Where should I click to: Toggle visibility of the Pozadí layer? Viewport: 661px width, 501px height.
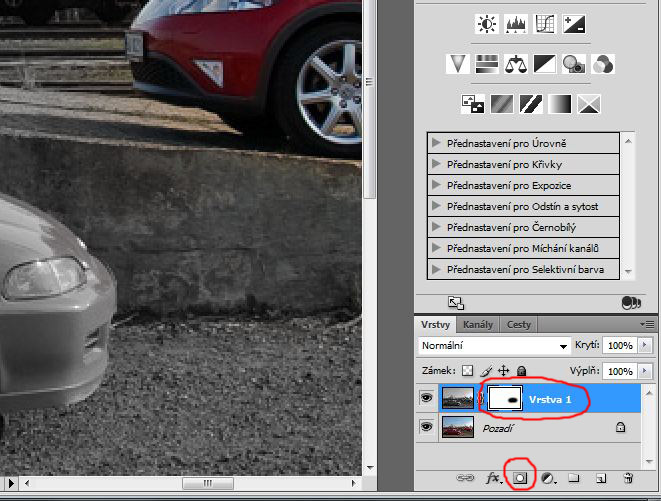click(428, 426)
